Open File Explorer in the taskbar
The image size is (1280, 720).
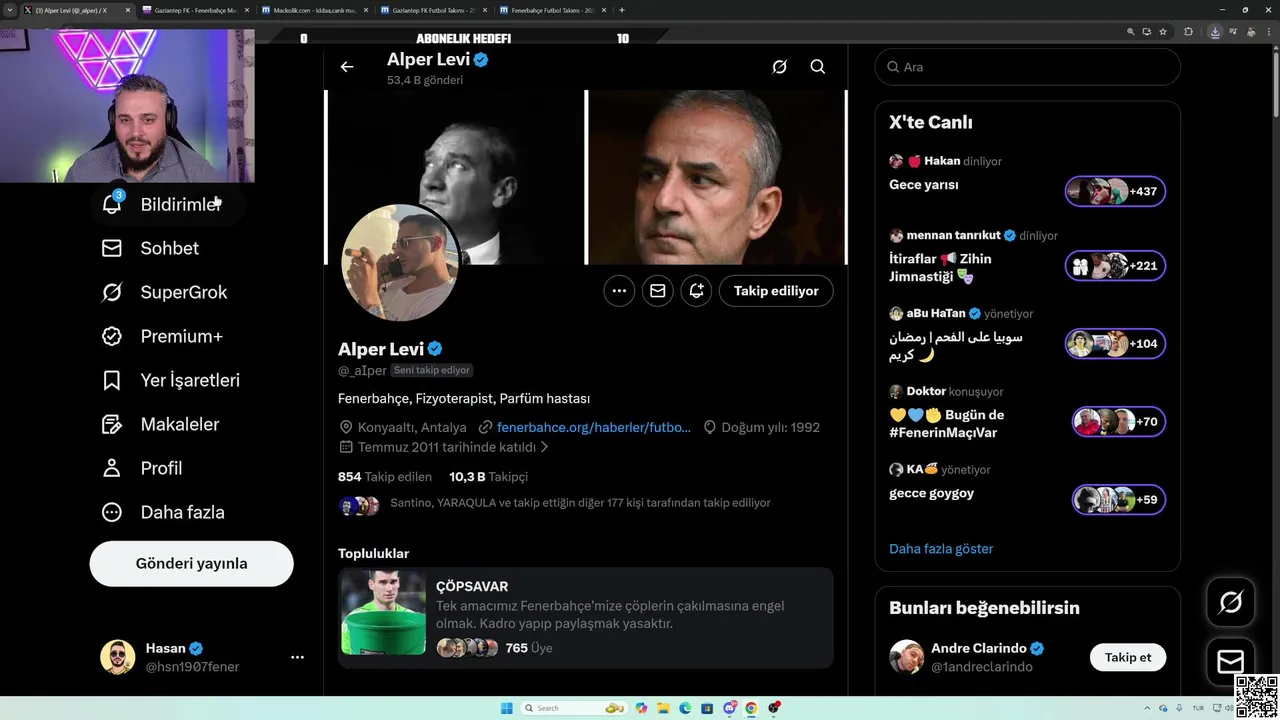pyautogui.click(x=663, y=708)
